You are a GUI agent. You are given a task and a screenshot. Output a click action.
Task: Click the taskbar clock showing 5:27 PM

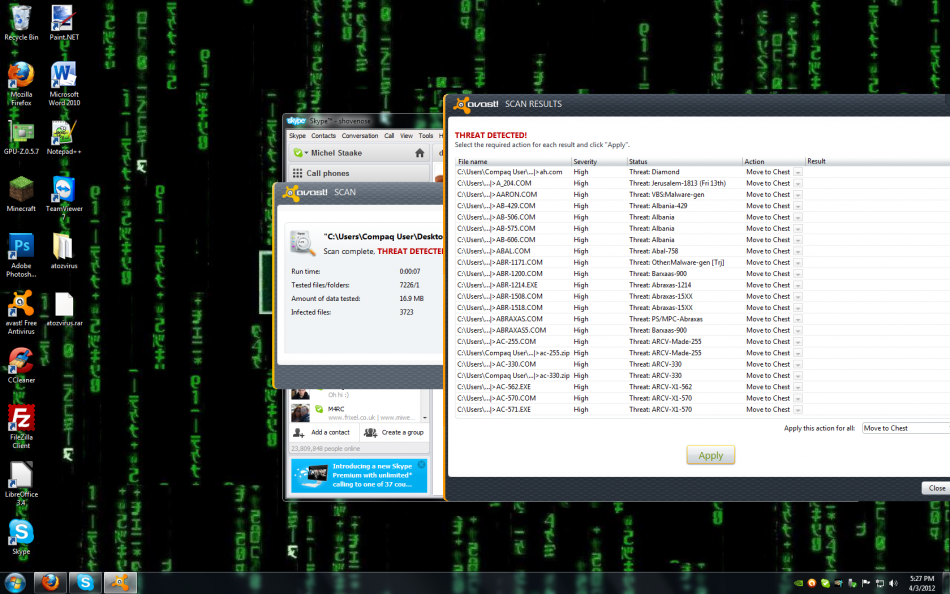point(922,583)
